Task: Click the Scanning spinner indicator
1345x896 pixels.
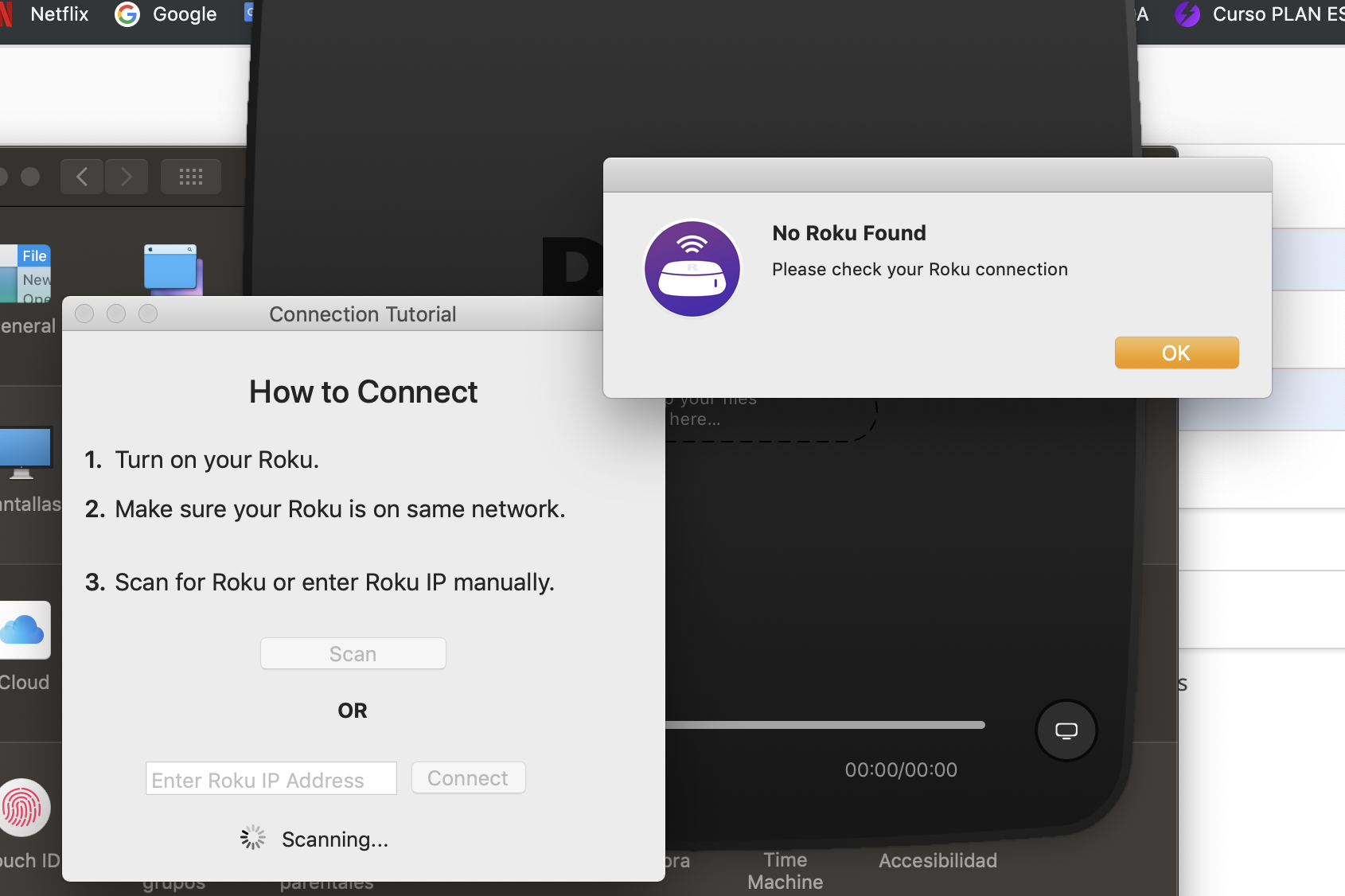Action: (x=253, y=837)
